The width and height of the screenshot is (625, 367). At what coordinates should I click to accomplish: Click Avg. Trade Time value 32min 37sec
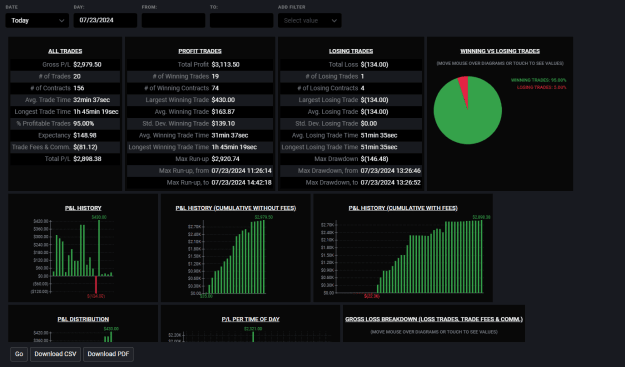92,100
